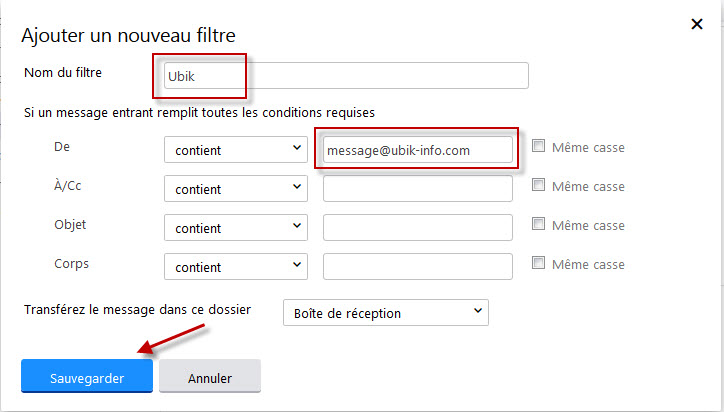The height and width of the screenshot is (412, 724).
Task: Tick Même casse checkbox for Corps row
Action: click(x=539, y=263)
